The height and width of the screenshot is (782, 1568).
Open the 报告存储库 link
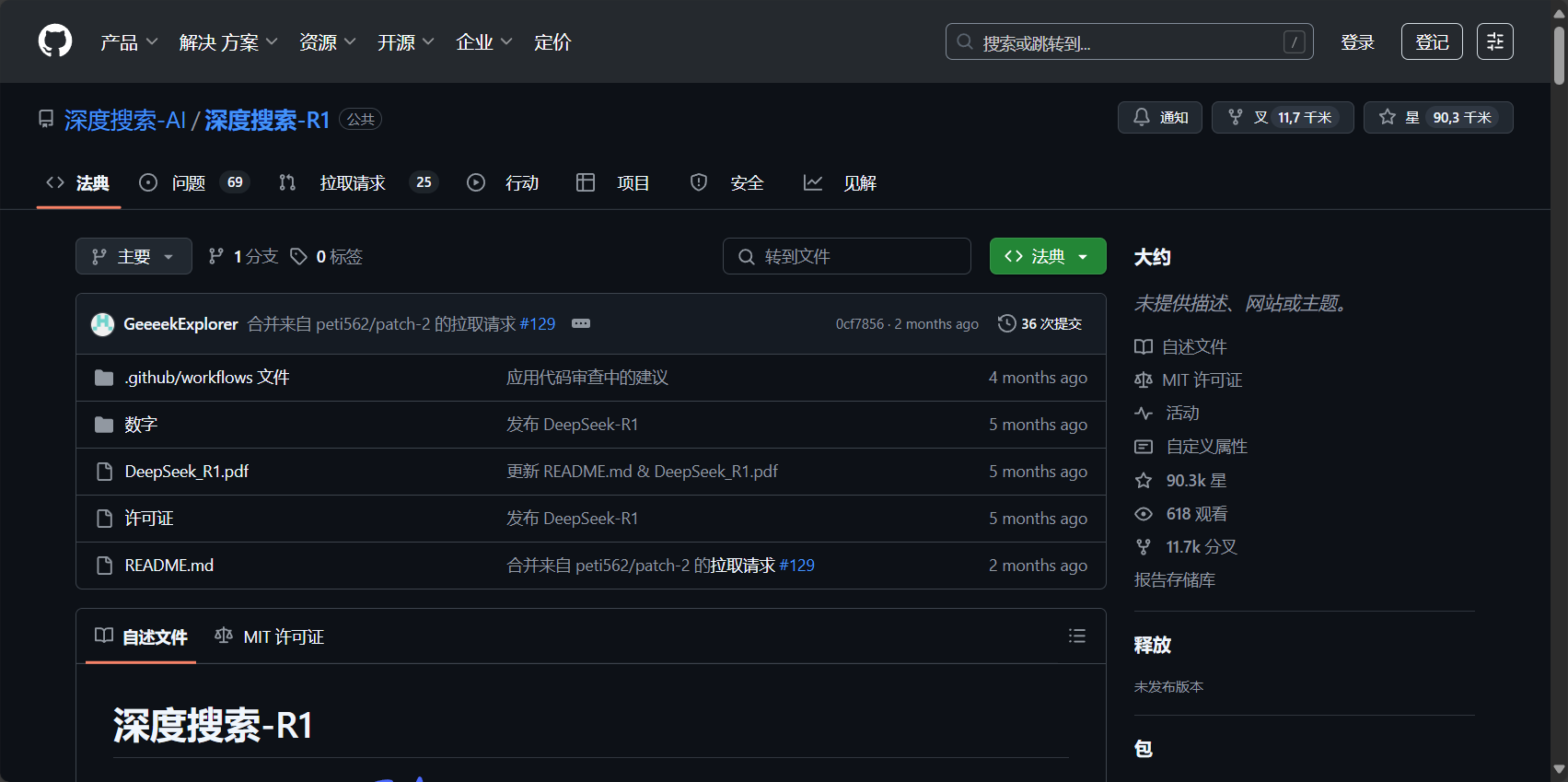[x=1175, y=580]
